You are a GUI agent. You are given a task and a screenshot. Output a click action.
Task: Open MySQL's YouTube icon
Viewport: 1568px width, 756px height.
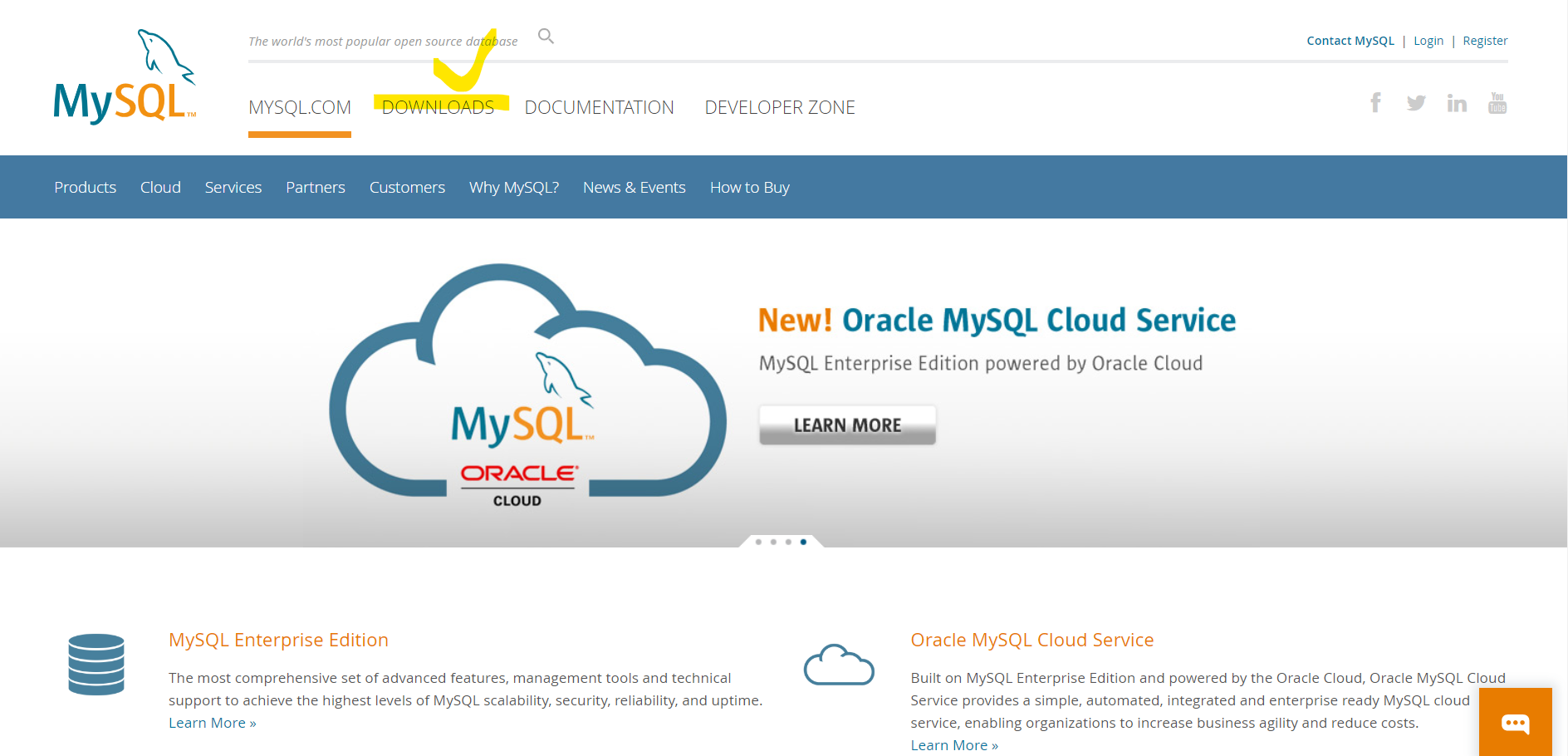point(1497,103)
